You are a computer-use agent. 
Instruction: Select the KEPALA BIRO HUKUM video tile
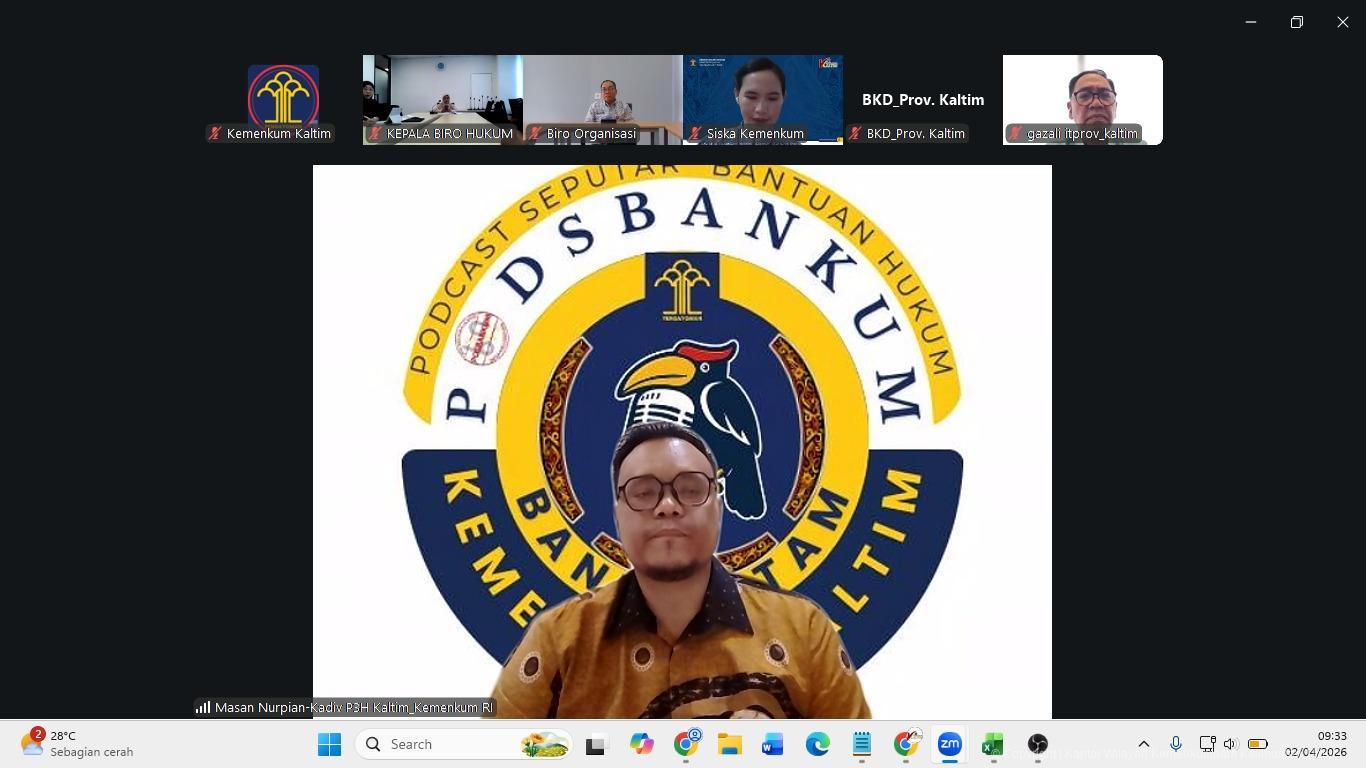click(442, 99)
